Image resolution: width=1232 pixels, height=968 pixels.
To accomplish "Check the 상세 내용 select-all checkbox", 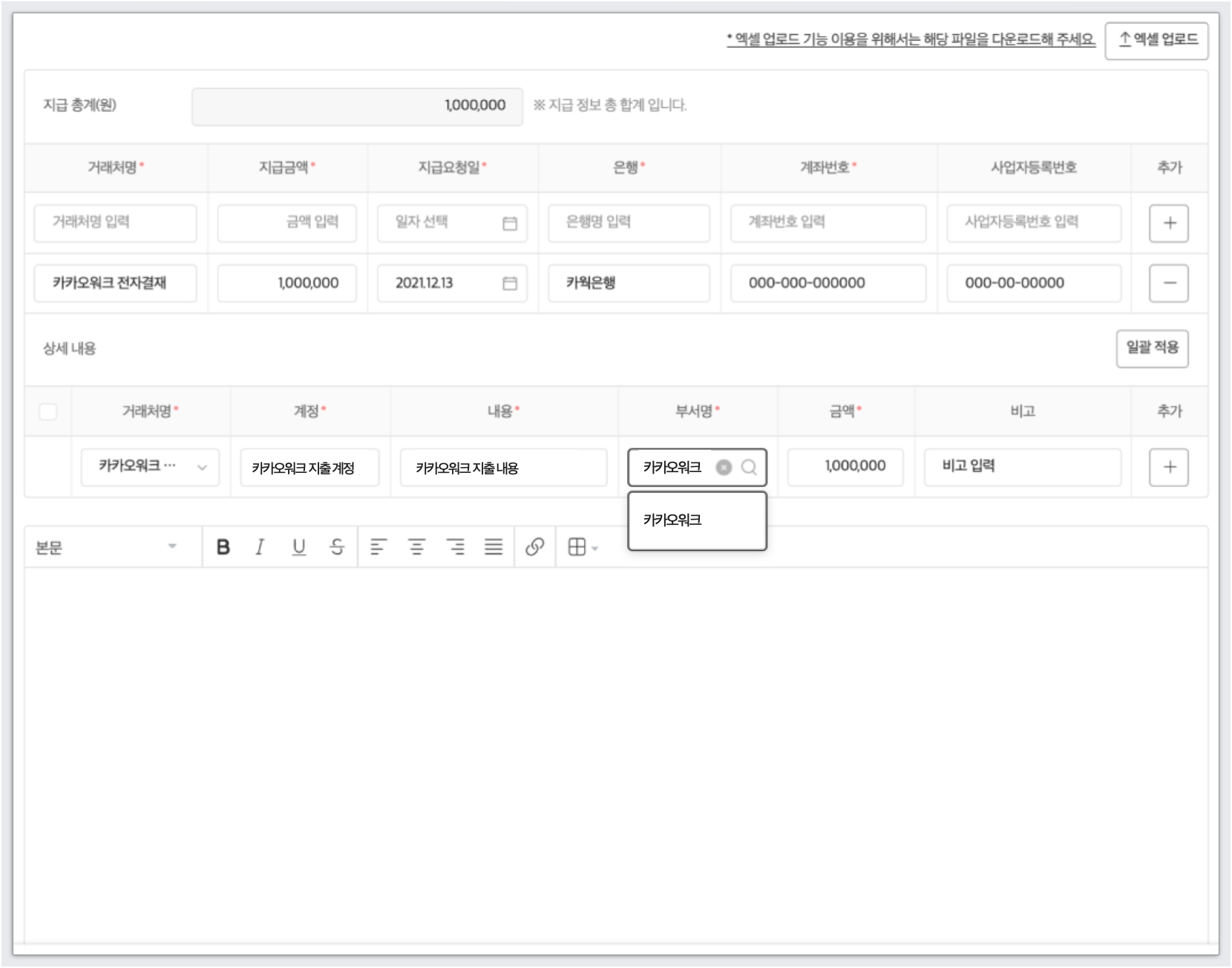I will click(48, 411).
